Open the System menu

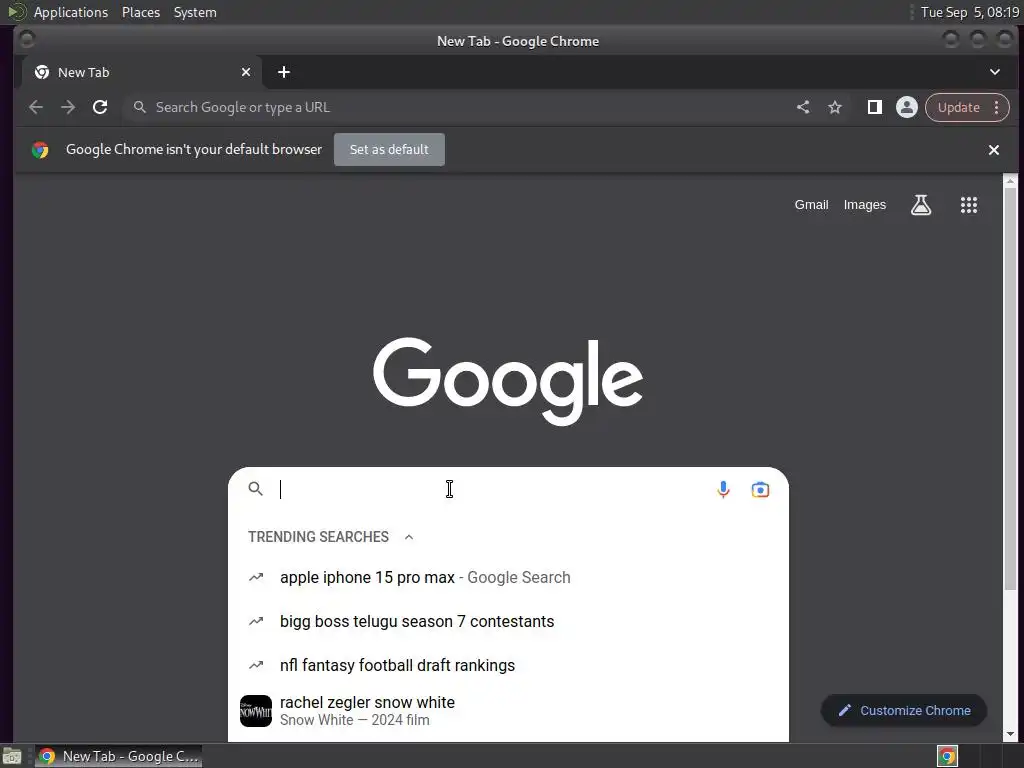click(x=195, y=12)
